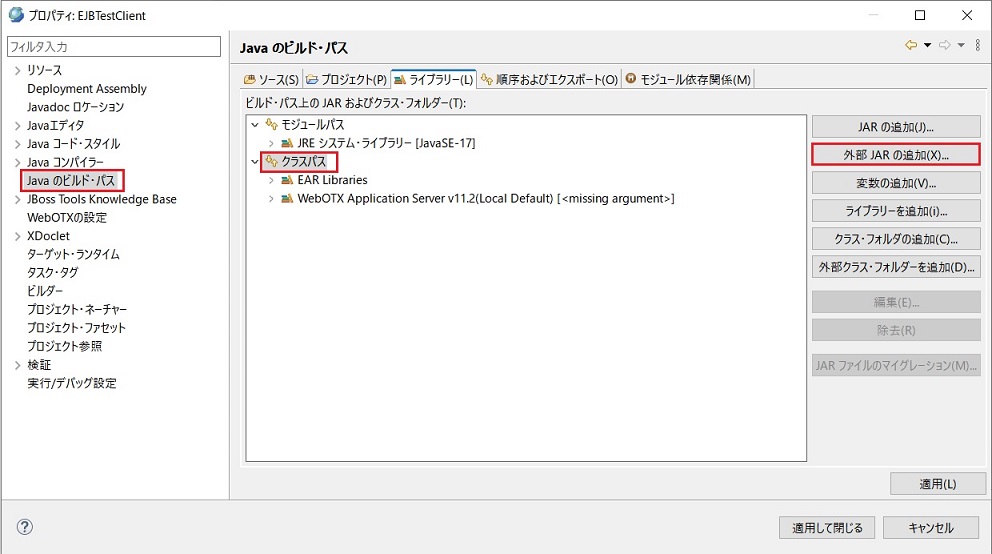This screenshot has height=554, width=992.
Task: Click the help question mark icon
Action: 25,527
